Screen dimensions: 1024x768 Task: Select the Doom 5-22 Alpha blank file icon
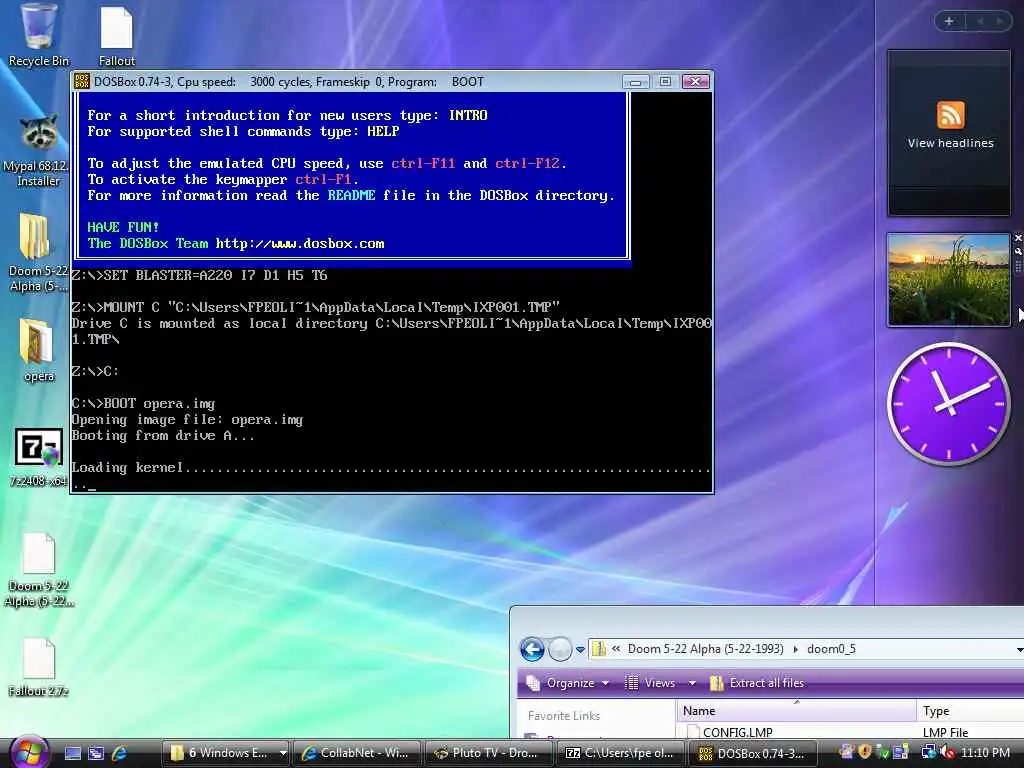click(x=39, y=570)
